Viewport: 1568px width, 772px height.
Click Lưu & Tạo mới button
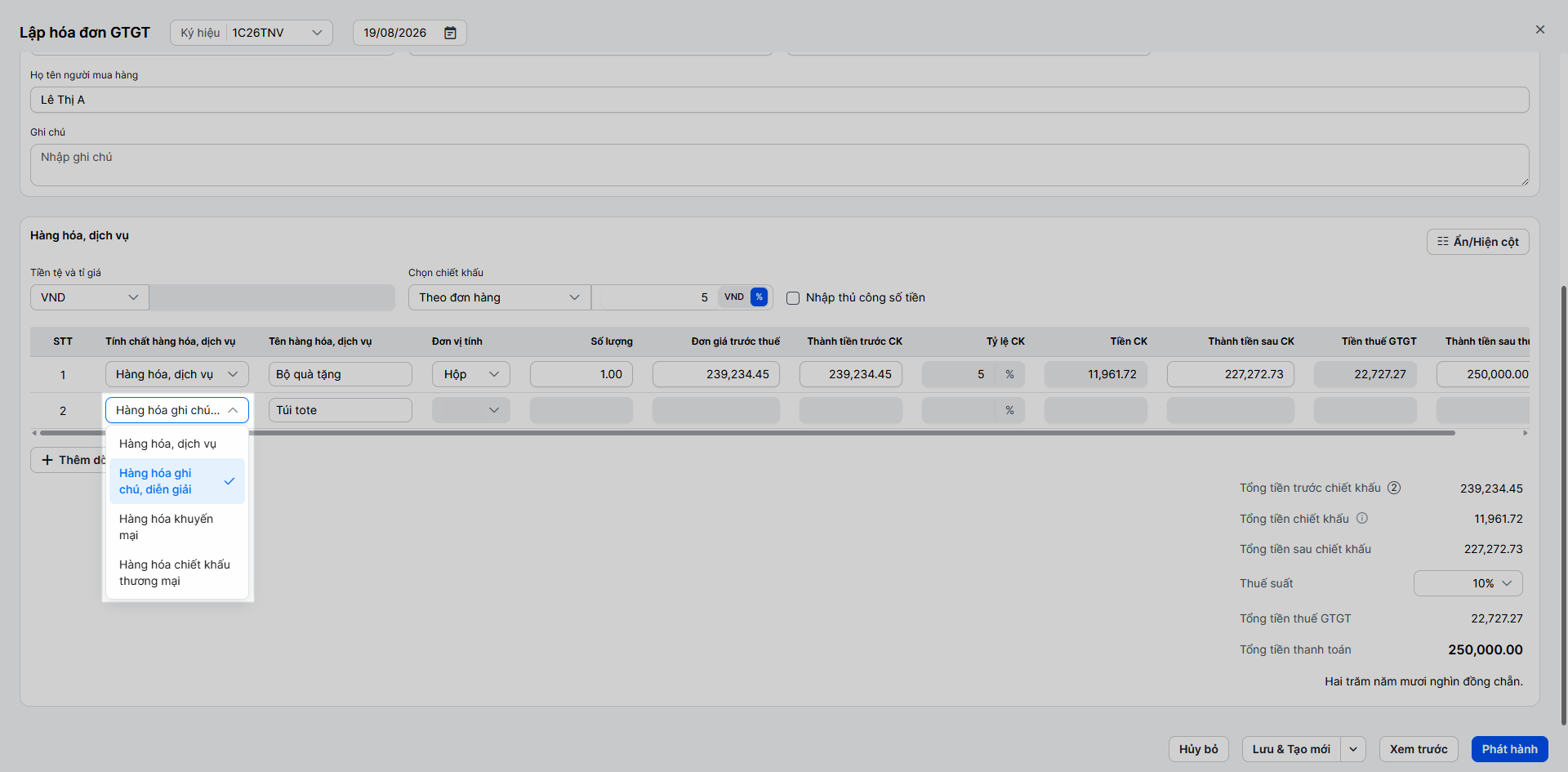click(1291, 749)
